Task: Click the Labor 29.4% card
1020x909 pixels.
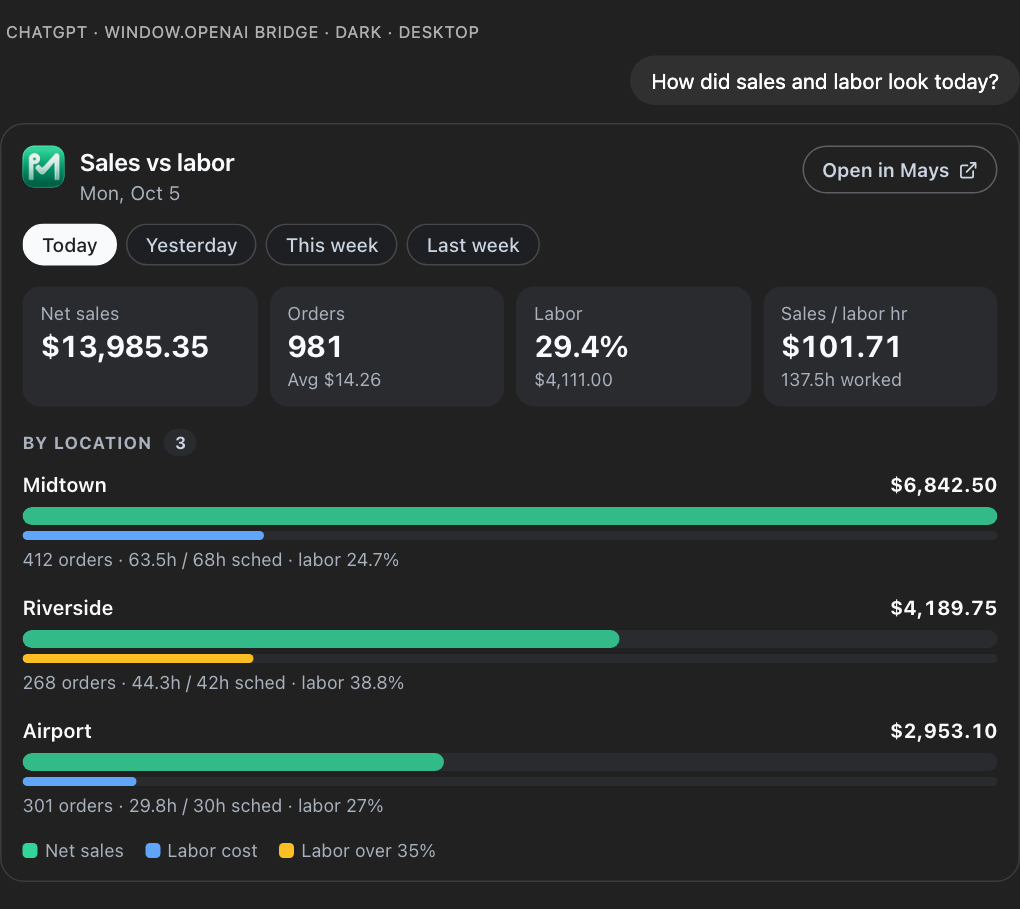Action: pos(634,346)
